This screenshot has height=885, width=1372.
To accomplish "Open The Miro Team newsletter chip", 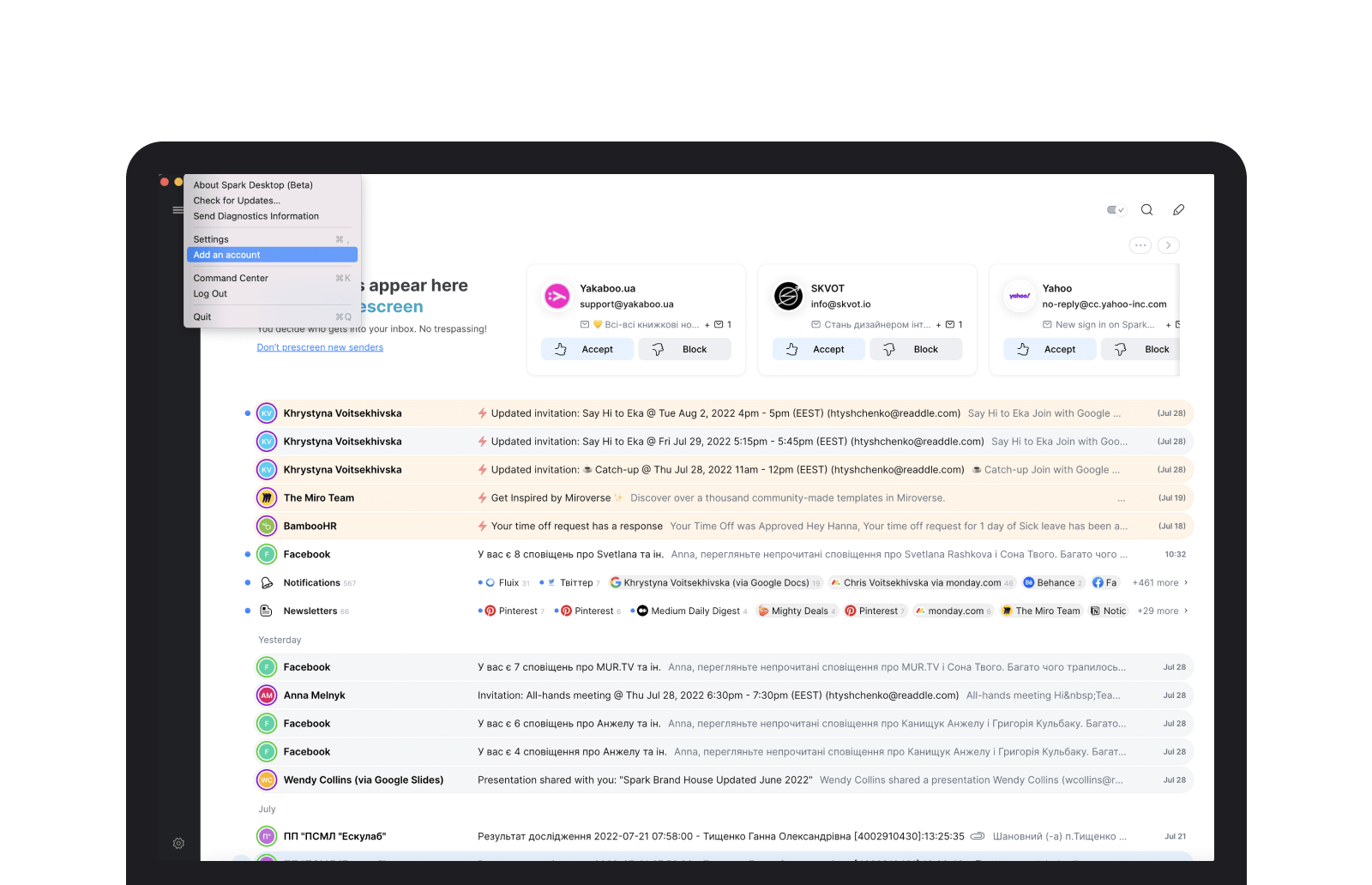I will [x=1042, y=611].
